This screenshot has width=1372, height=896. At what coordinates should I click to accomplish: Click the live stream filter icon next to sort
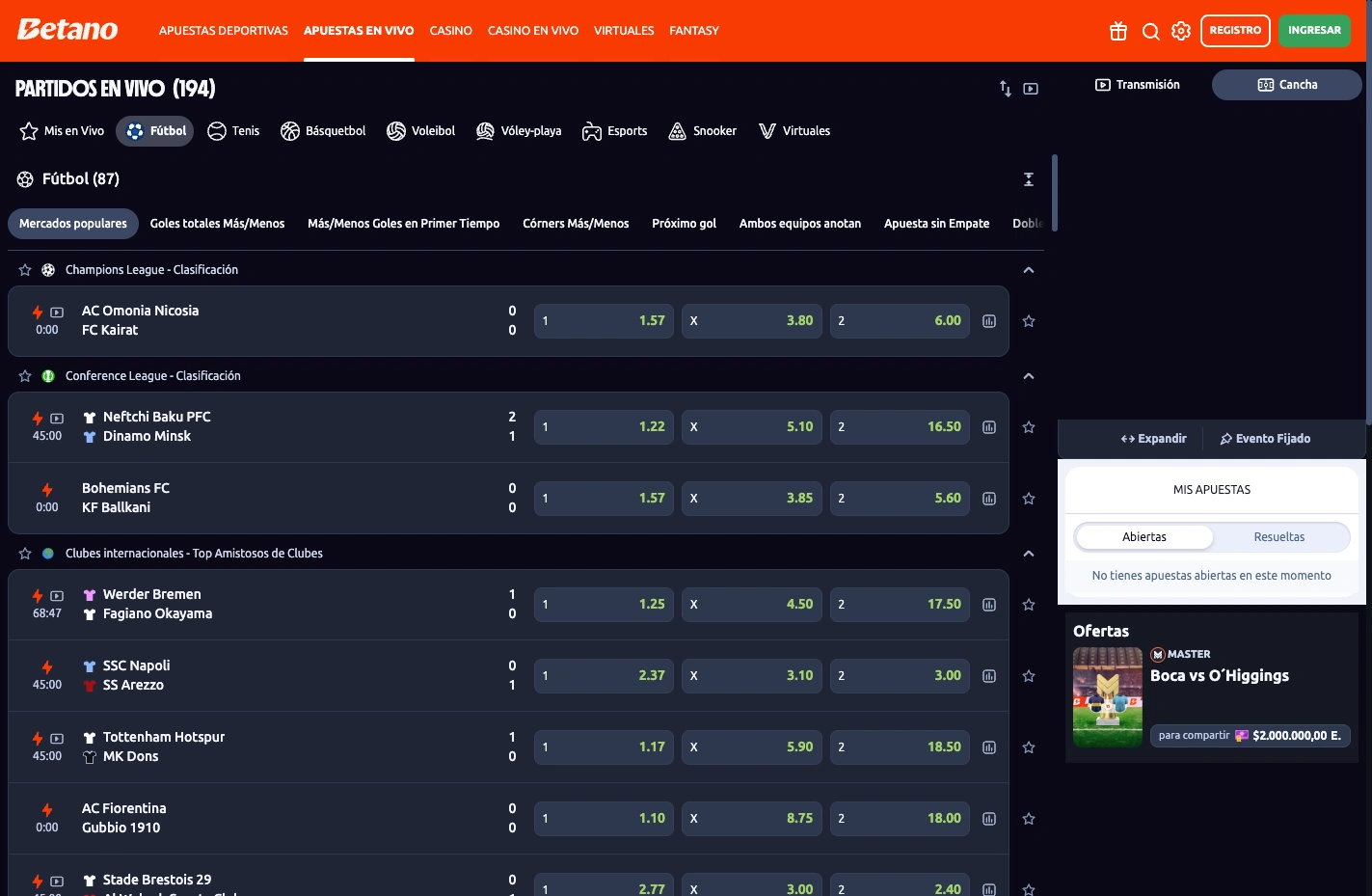click(1031, 89)
